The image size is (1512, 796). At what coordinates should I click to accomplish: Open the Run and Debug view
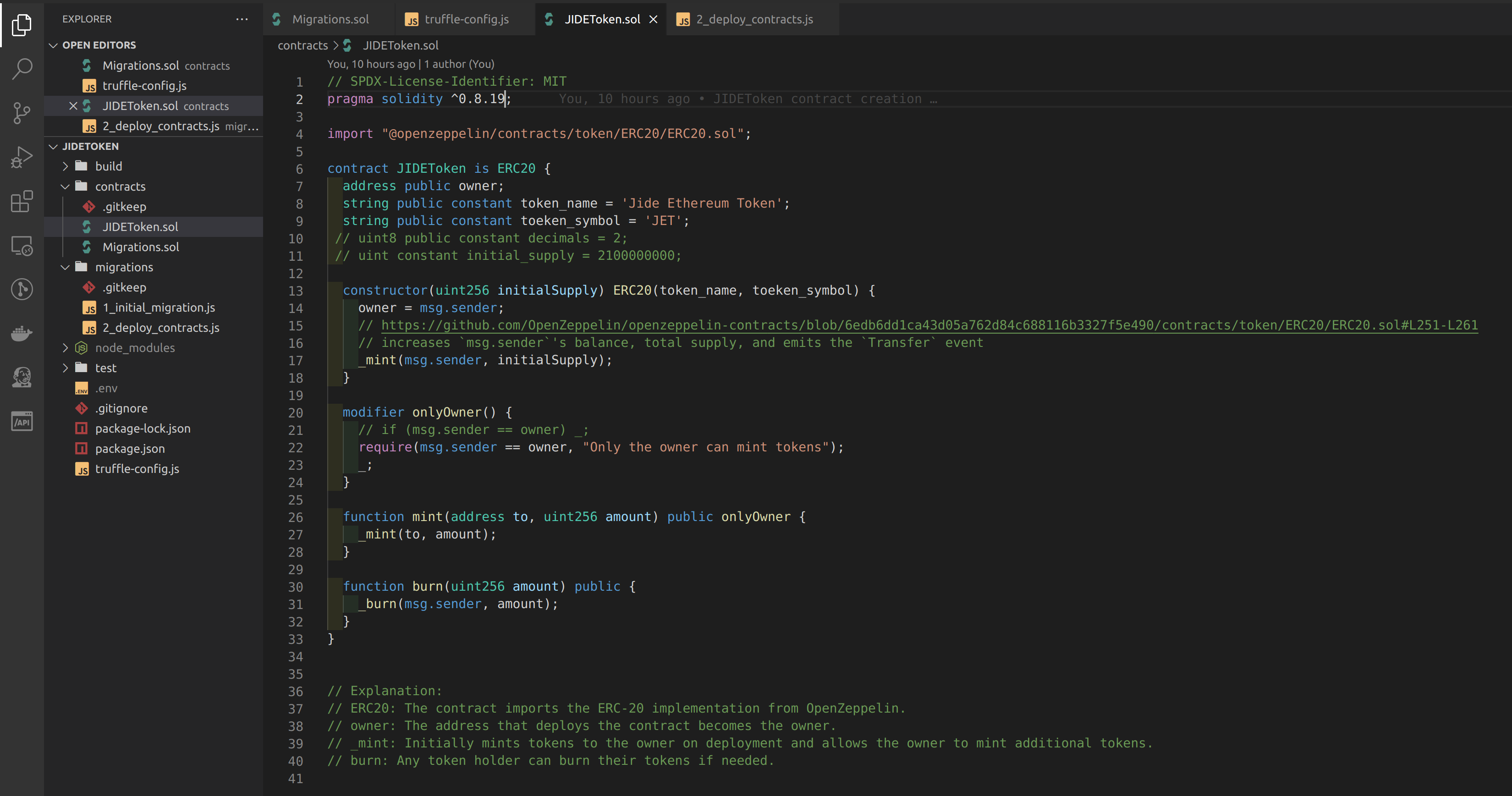[x=22, y=157]
